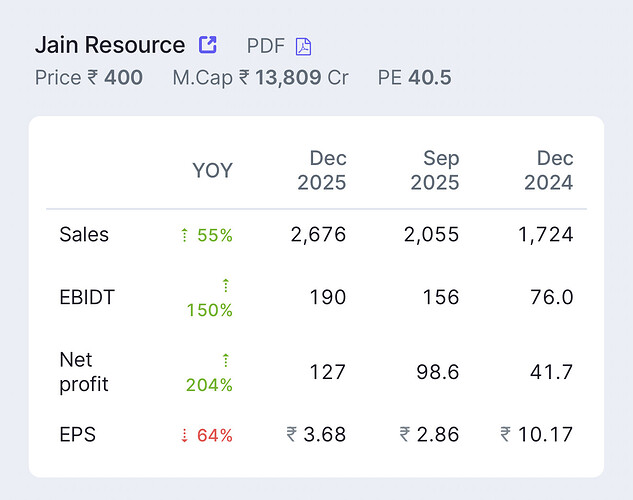Open the Jain Resource company title
633x500 pixels.
[x=110, y=45]
